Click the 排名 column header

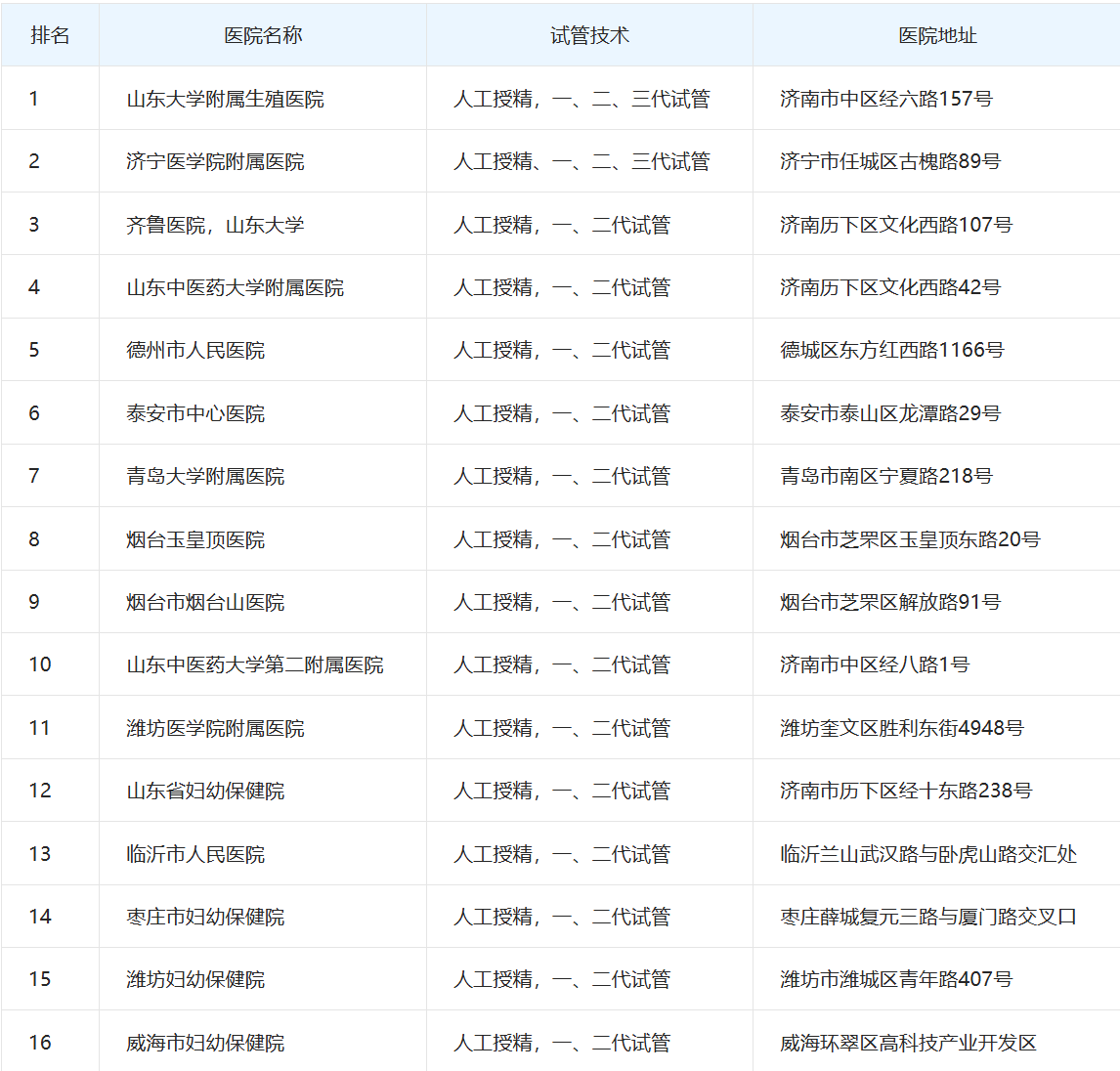[50, 35]
